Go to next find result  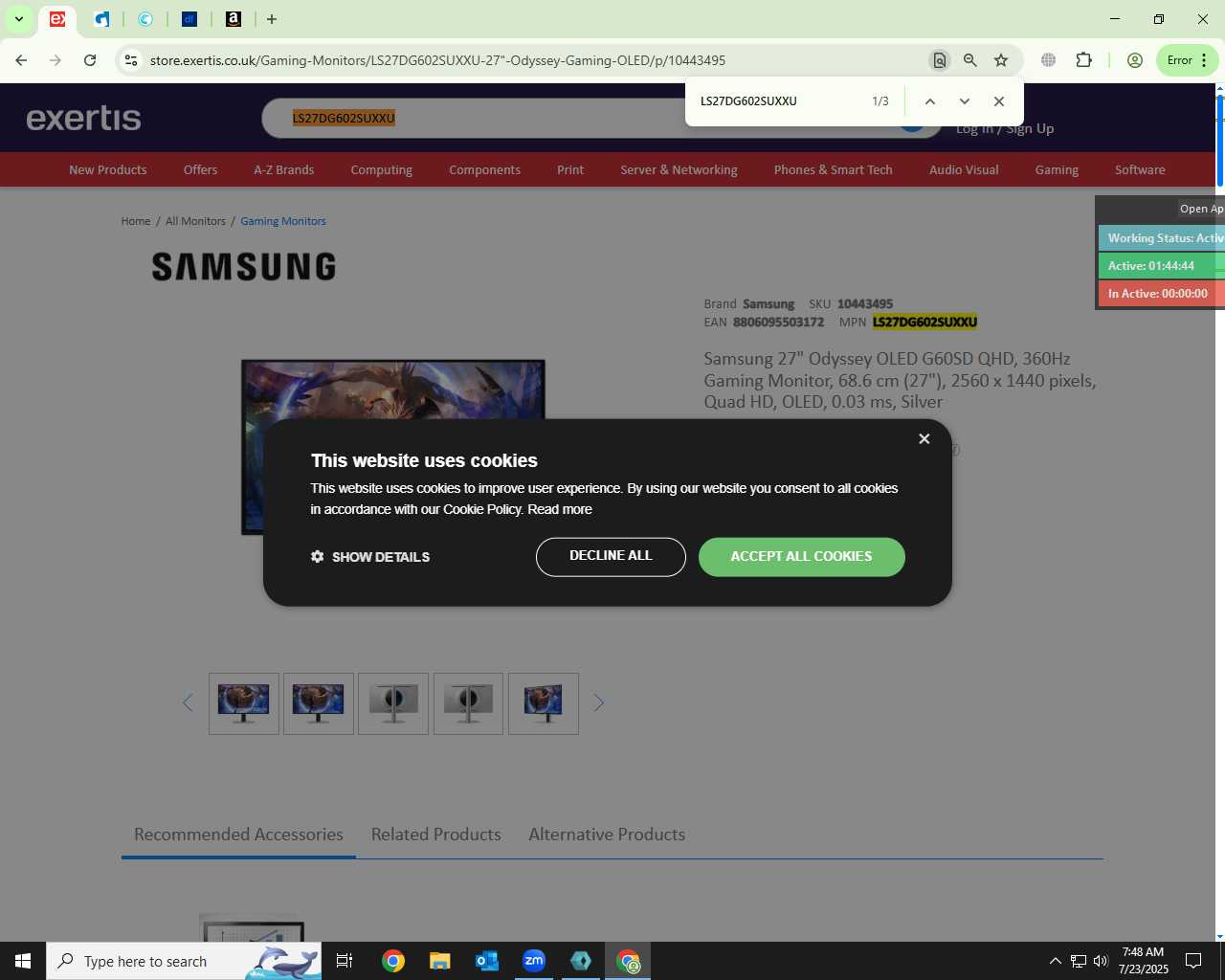(964, 101)
